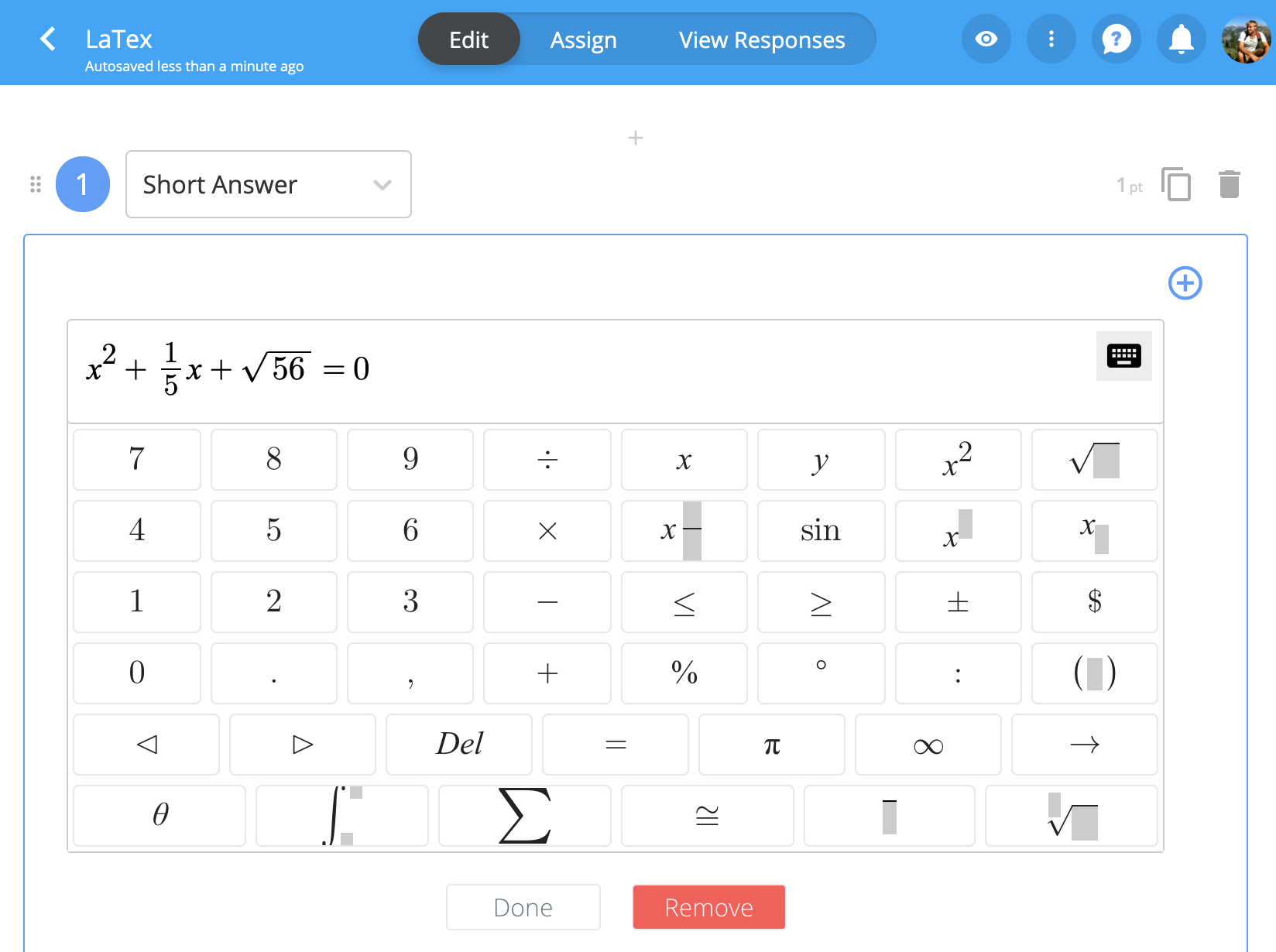
Task: Toggle the keyboard icon in equation field
Action: coord(1123,356)
